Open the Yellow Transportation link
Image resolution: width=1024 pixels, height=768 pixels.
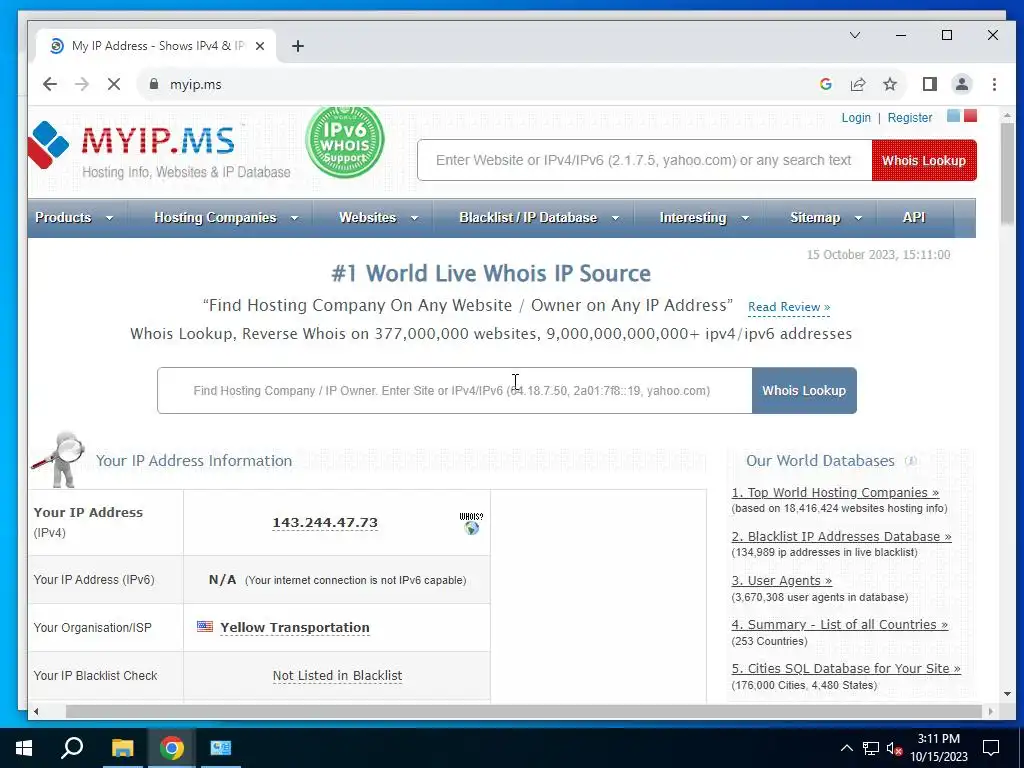pyautogui.click(x=295, y=628)
